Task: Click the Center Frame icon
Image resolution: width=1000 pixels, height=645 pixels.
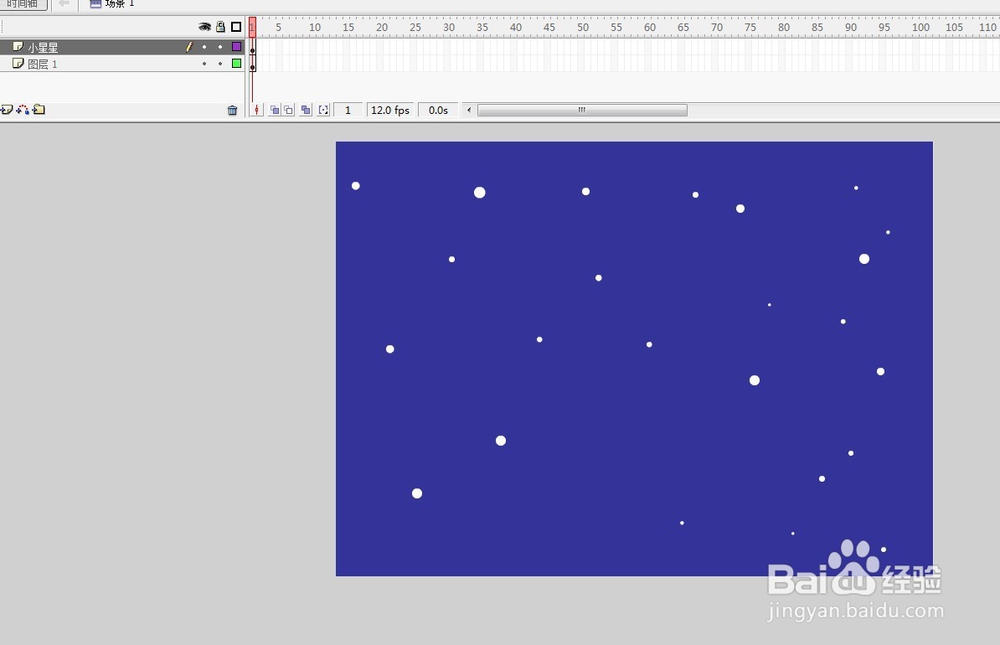Action: 256,110
